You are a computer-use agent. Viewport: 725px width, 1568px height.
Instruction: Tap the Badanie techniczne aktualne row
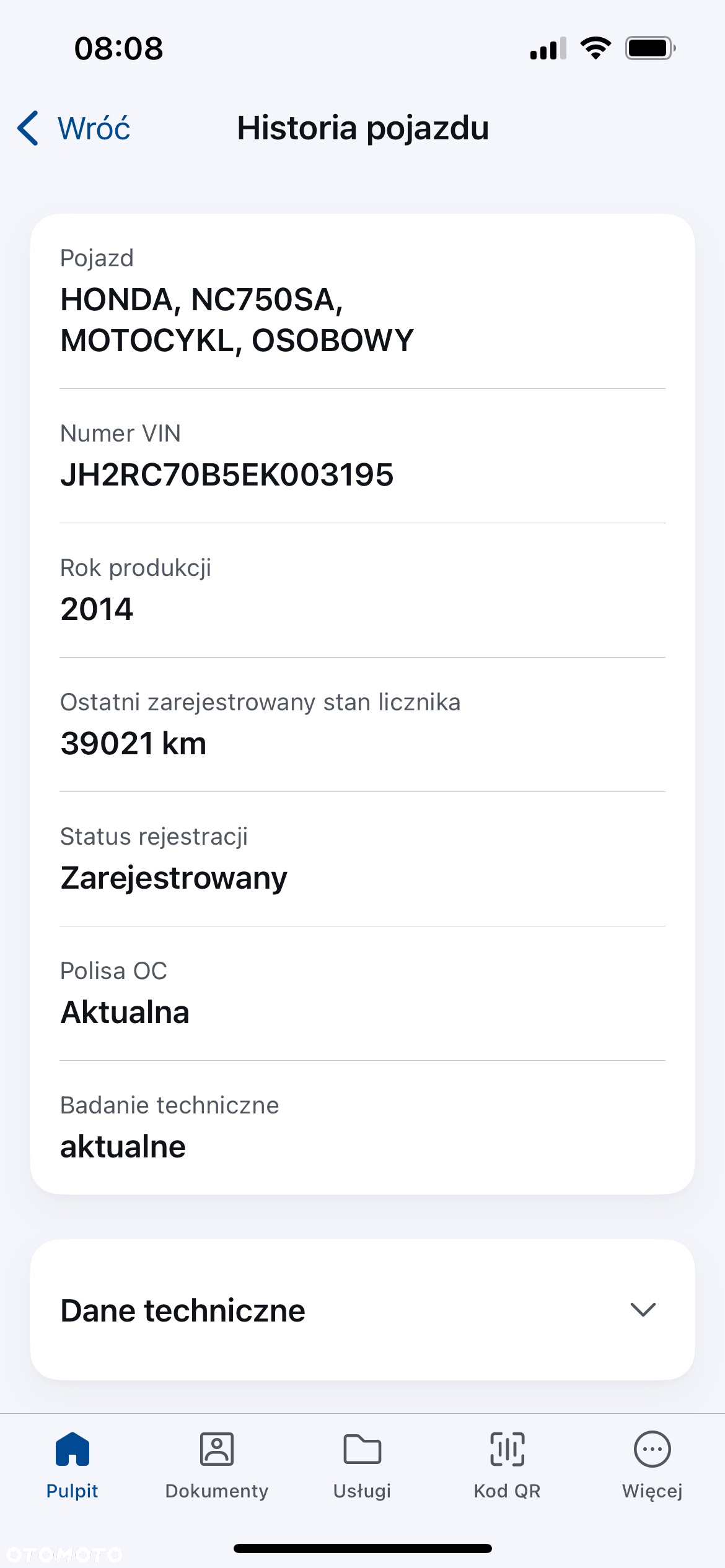[362, 1128]
